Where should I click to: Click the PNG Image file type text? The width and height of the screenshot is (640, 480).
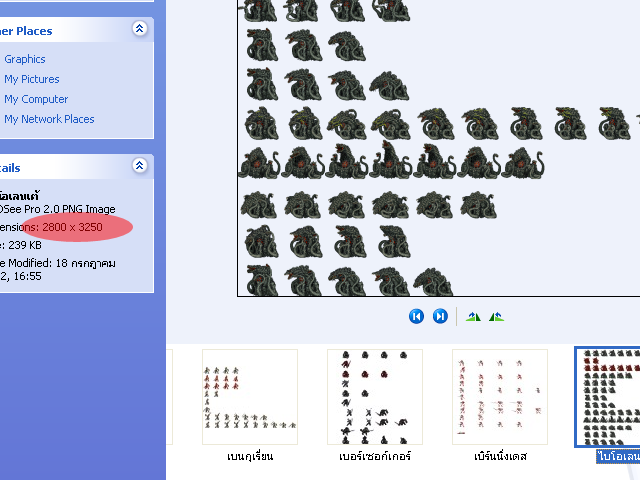coord(58,209)
